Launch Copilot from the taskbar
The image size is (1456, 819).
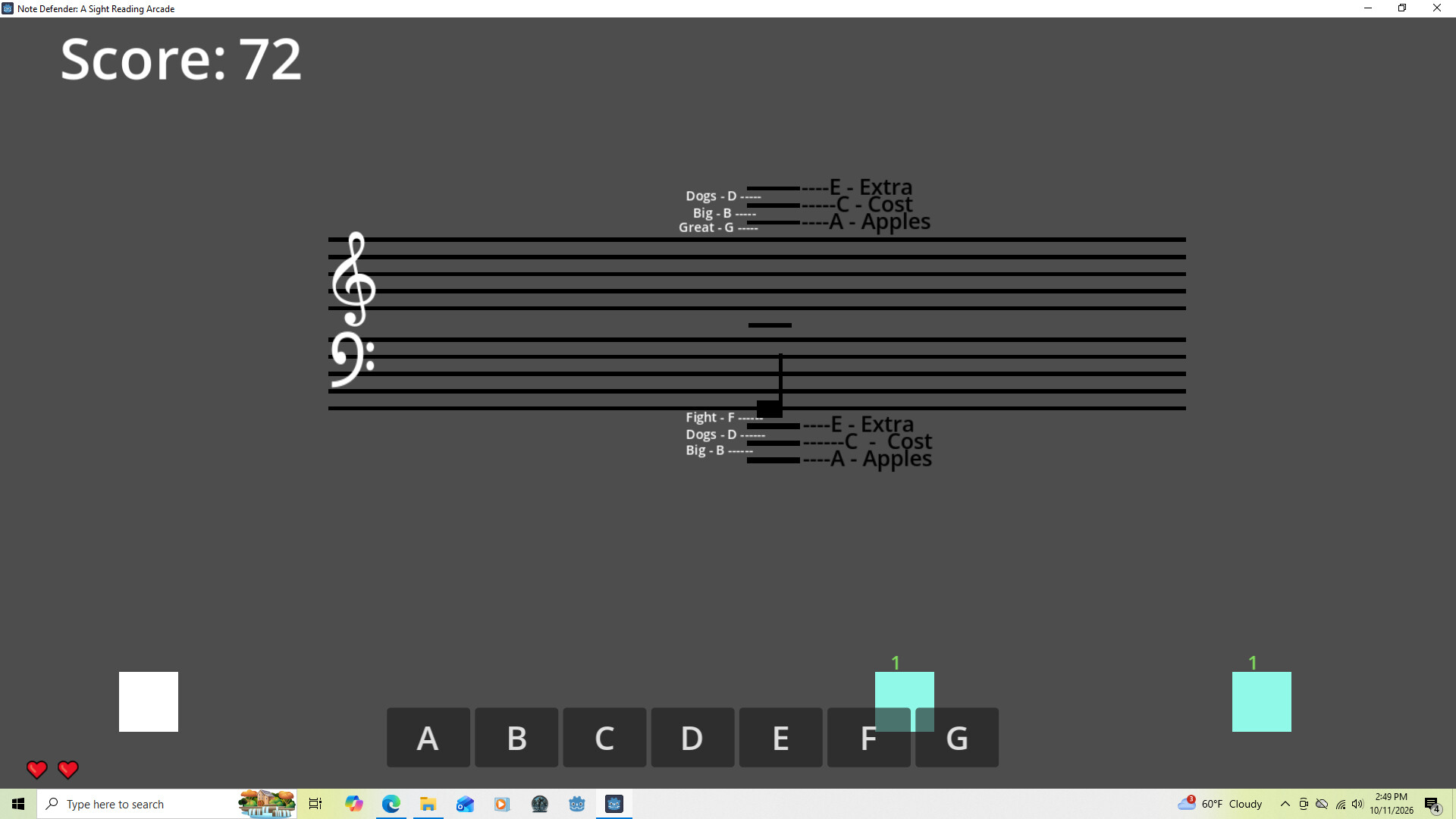354,804
